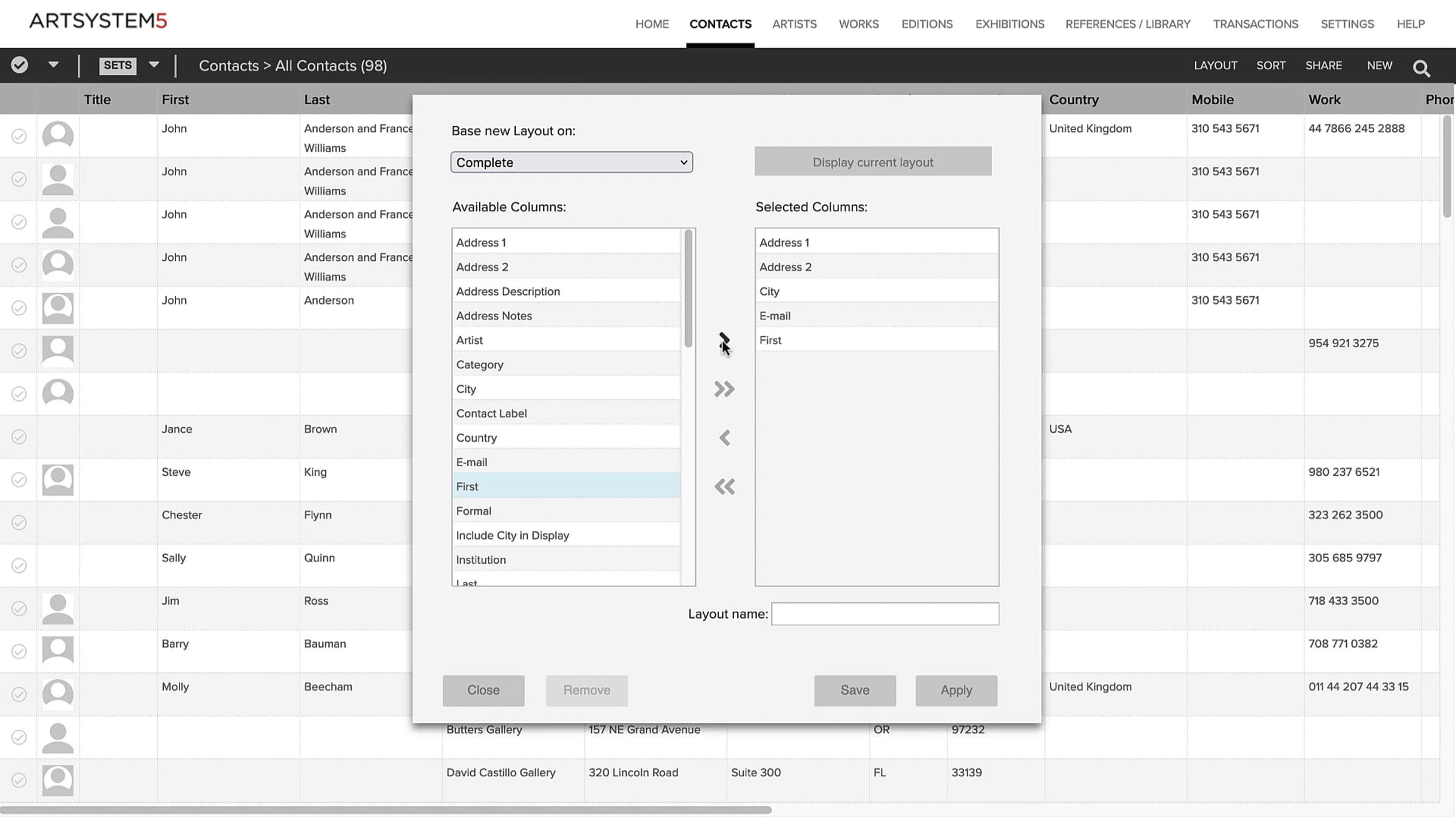Click NEW in the toolbar
The image size is (1456, 818).
[1379, 66]
